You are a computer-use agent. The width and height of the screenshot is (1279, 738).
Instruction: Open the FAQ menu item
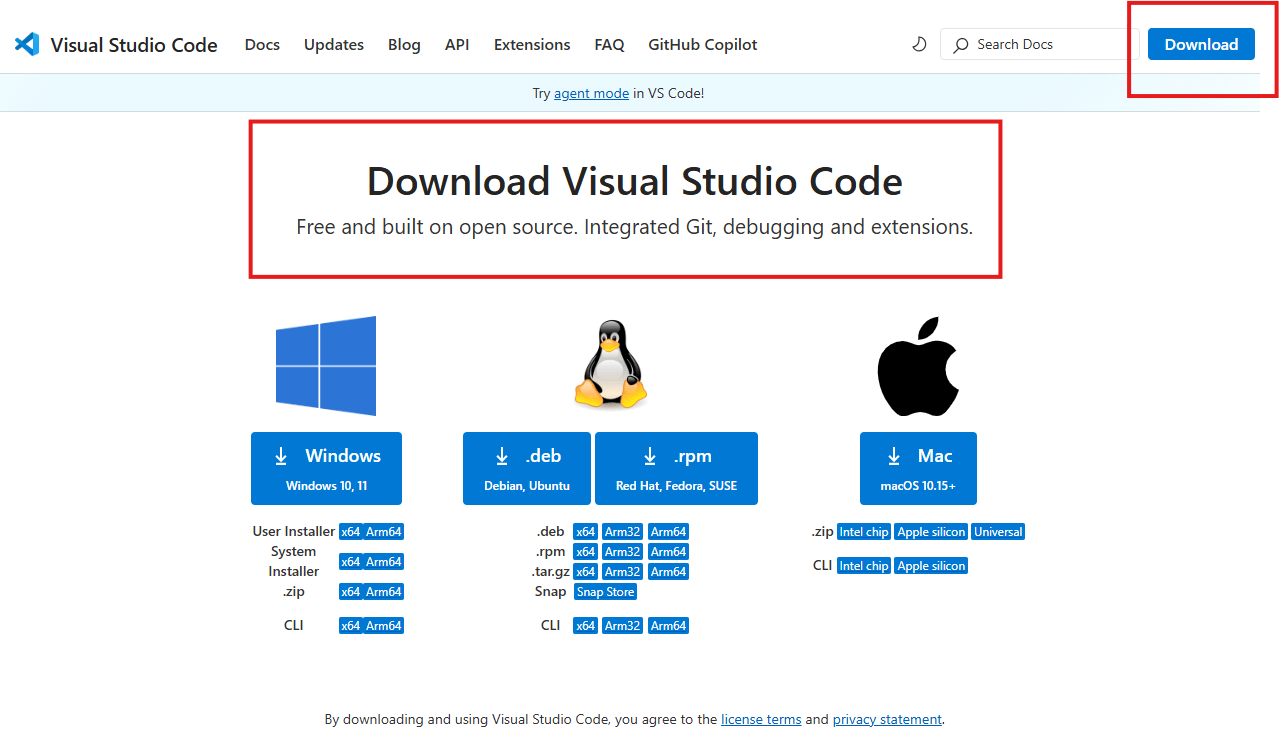(x=609, y=45)
